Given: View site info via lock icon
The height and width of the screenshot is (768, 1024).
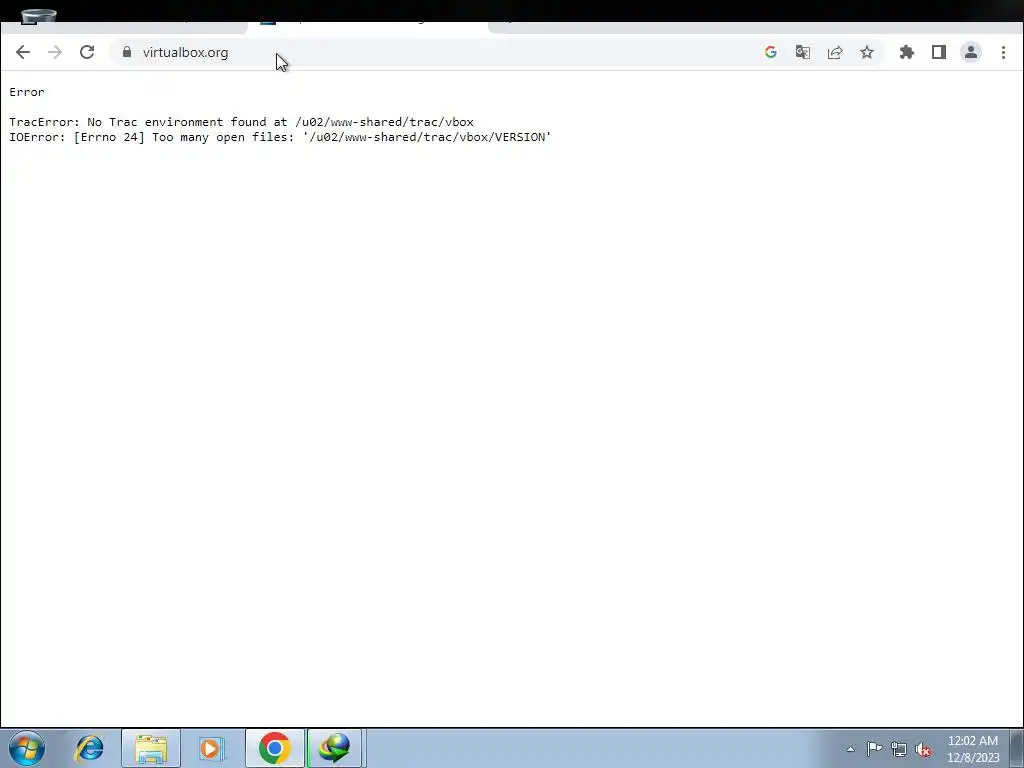Looking at the screenshot, I should coord(127,52).
